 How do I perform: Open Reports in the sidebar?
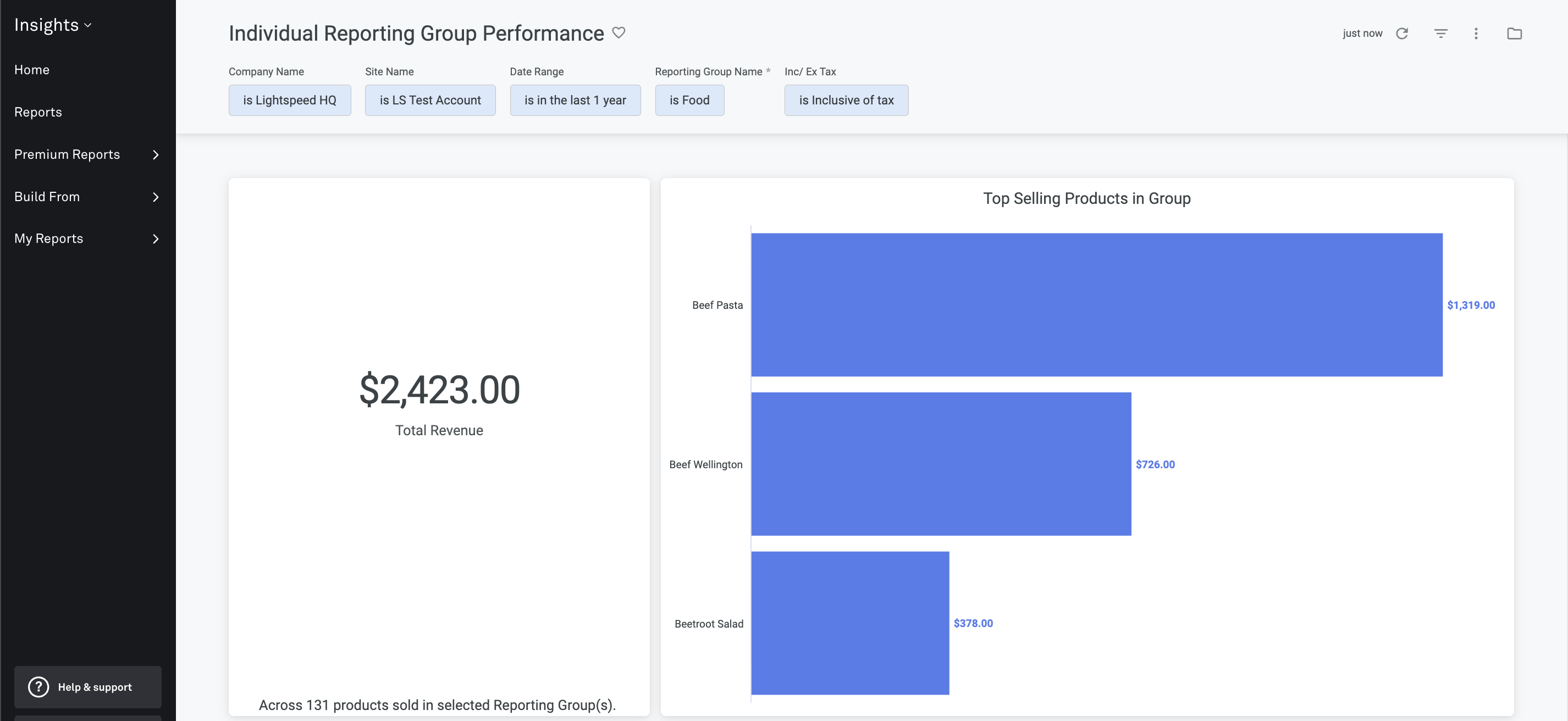click(x=38, y=112)
